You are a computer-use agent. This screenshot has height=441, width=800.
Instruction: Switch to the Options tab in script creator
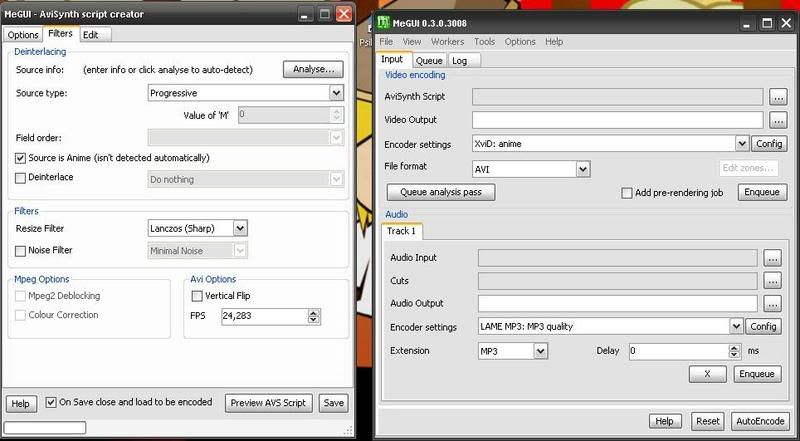click(23, 35)
